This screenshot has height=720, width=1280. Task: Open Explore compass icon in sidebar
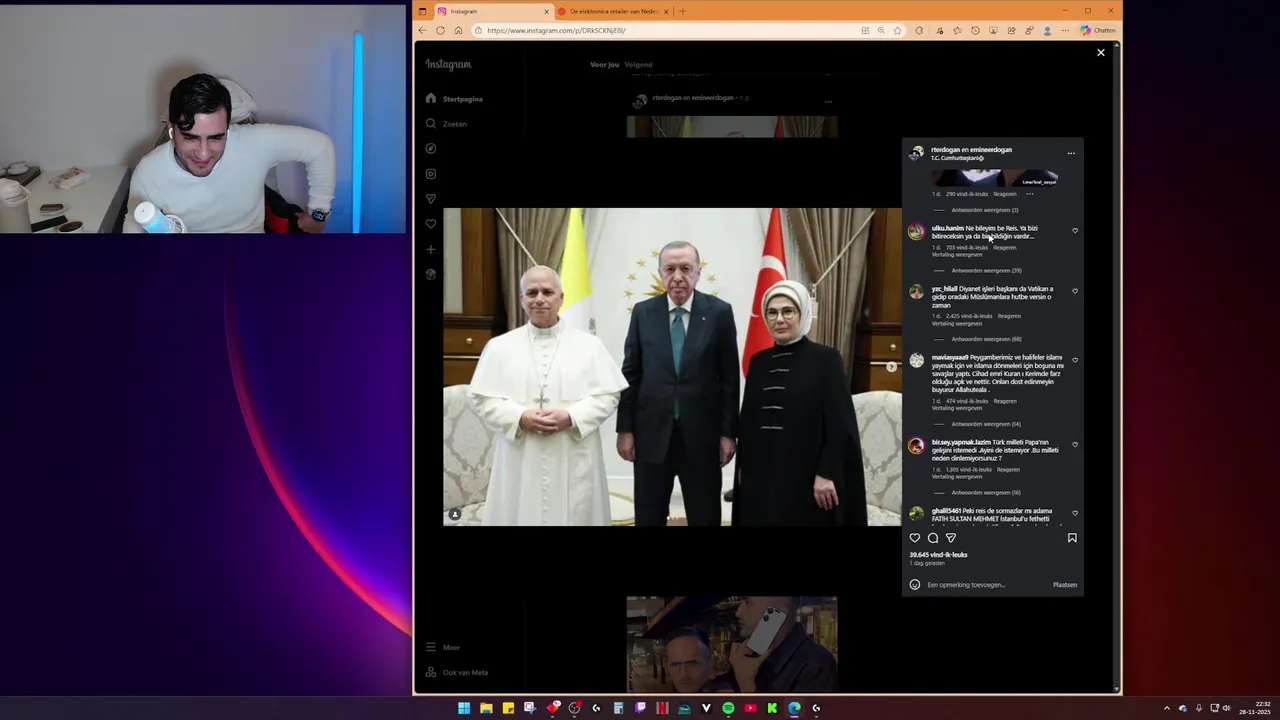pos(431,148)
